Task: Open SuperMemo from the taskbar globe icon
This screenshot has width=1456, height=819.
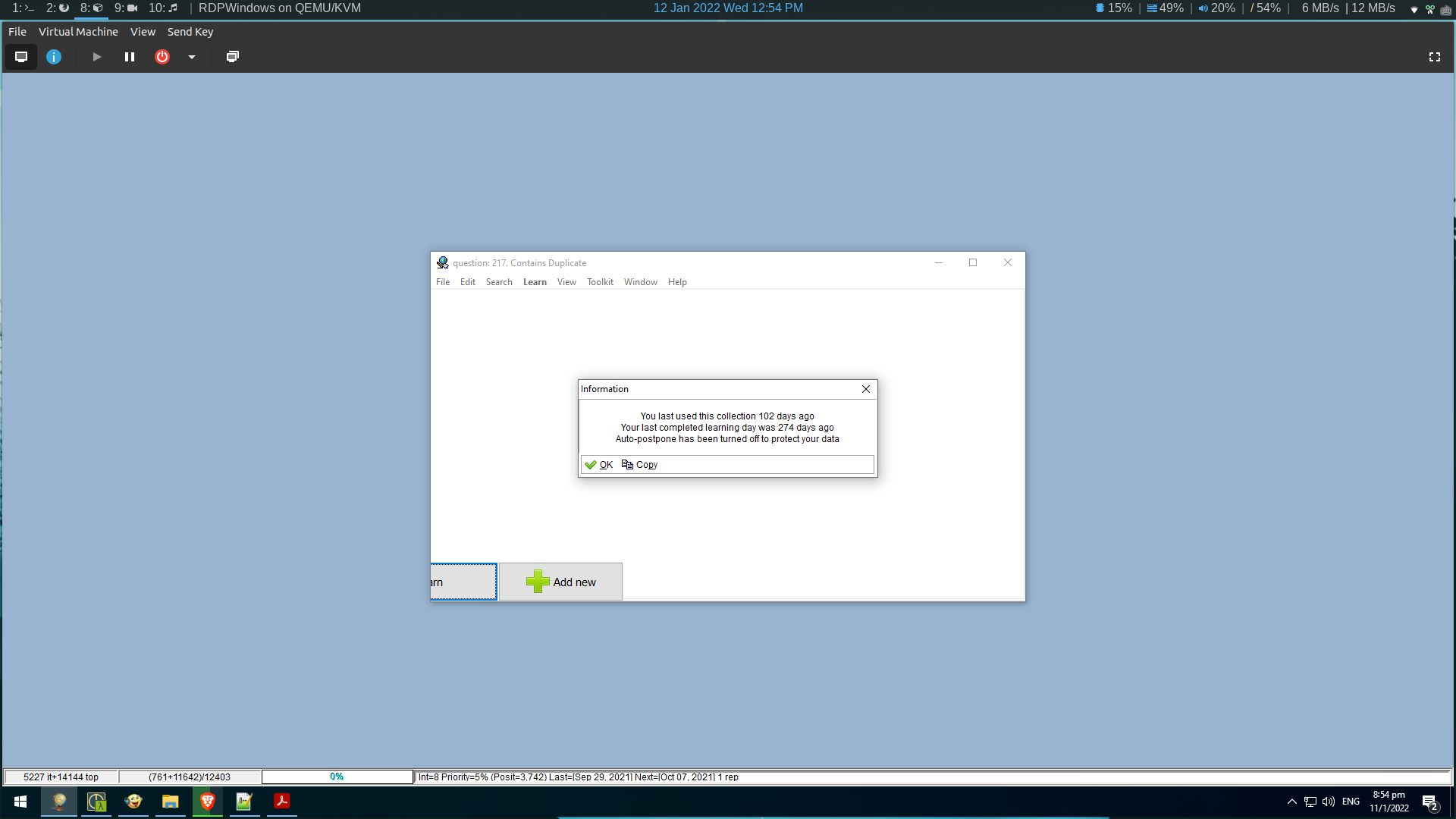Action: tap(59, 802)
